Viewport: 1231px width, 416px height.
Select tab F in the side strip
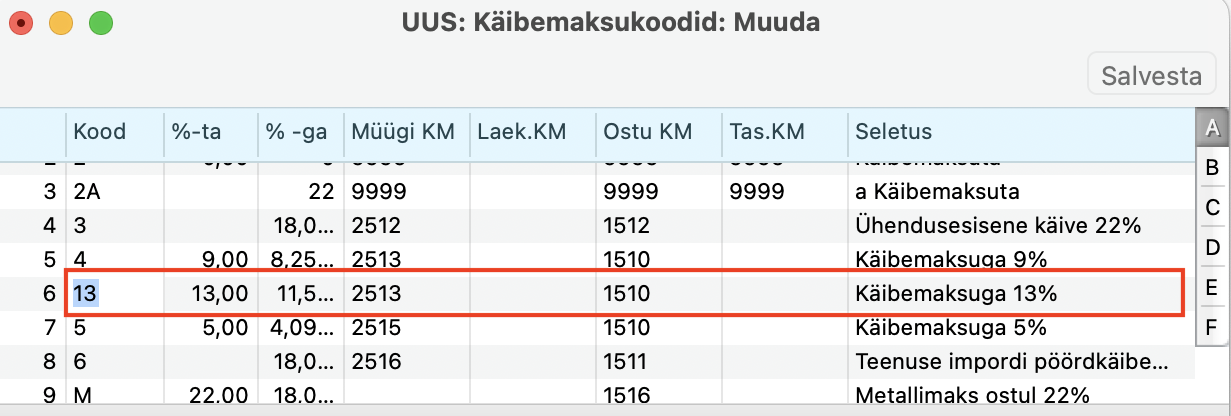point(1212,326)
